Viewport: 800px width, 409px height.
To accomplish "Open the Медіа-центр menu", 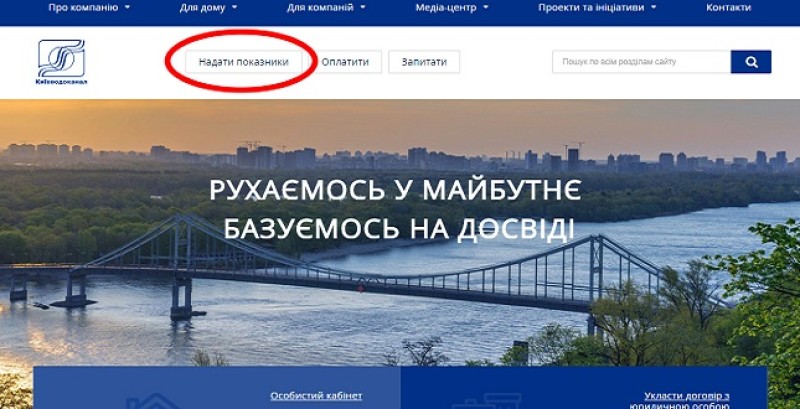I will pyautogui.click(x=445, y=8).
